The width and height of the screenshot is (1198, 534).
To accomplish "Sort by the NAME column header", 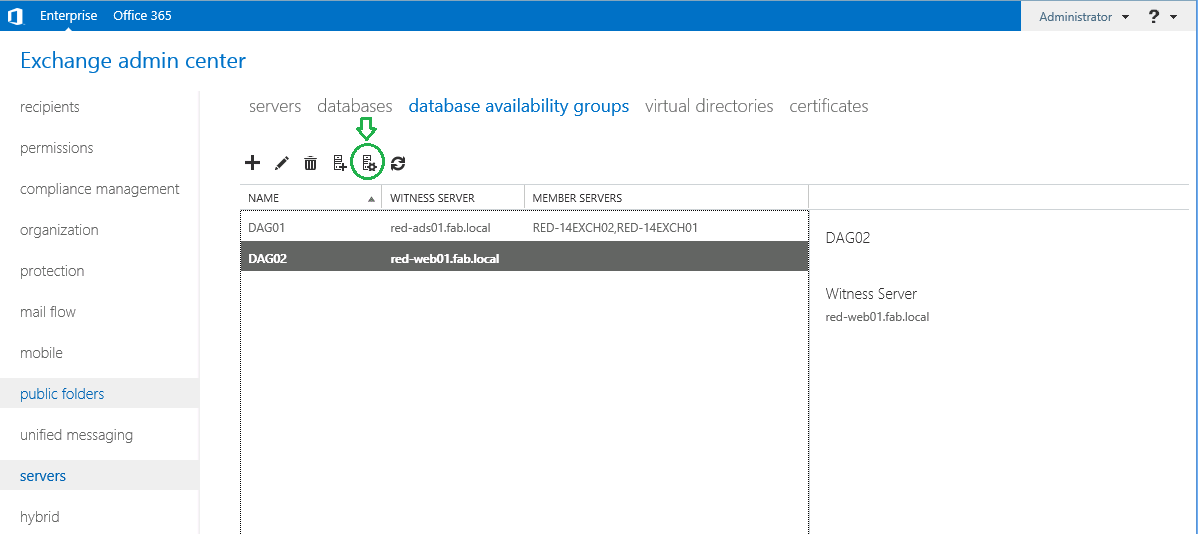I will (310, 198).
